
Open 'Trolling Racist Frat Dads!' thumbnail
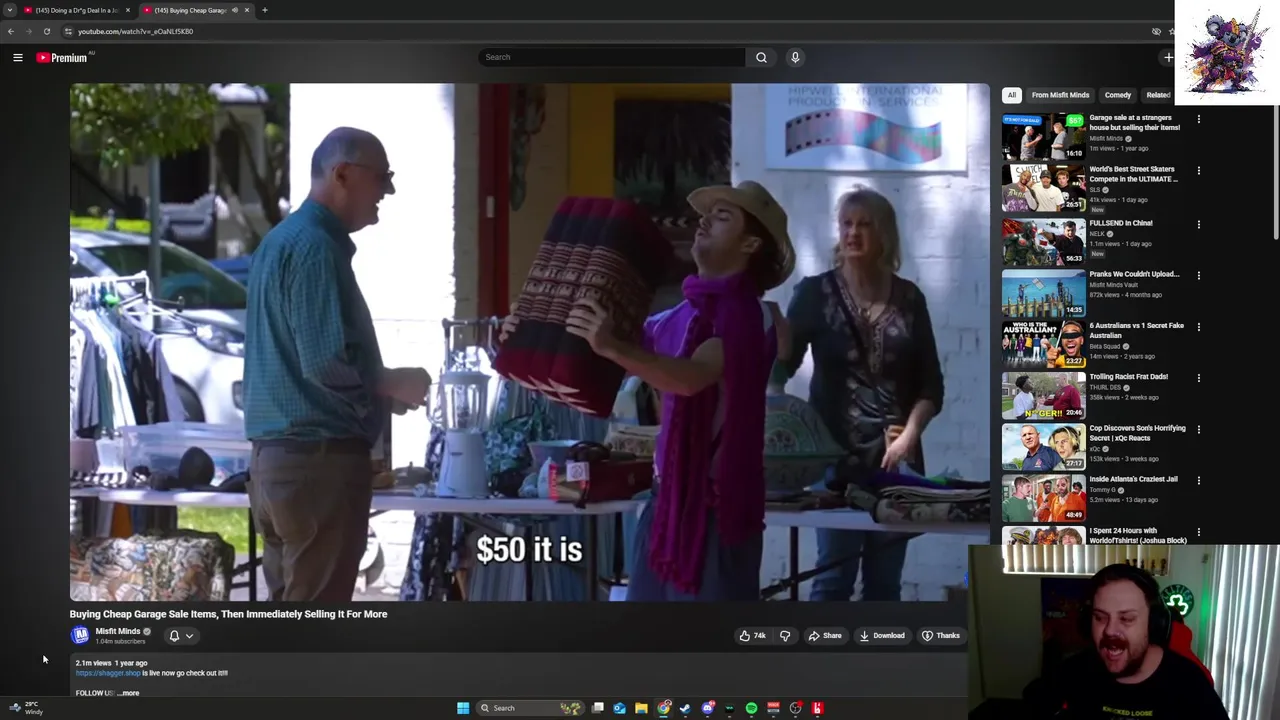click(x=1043, y=395)
